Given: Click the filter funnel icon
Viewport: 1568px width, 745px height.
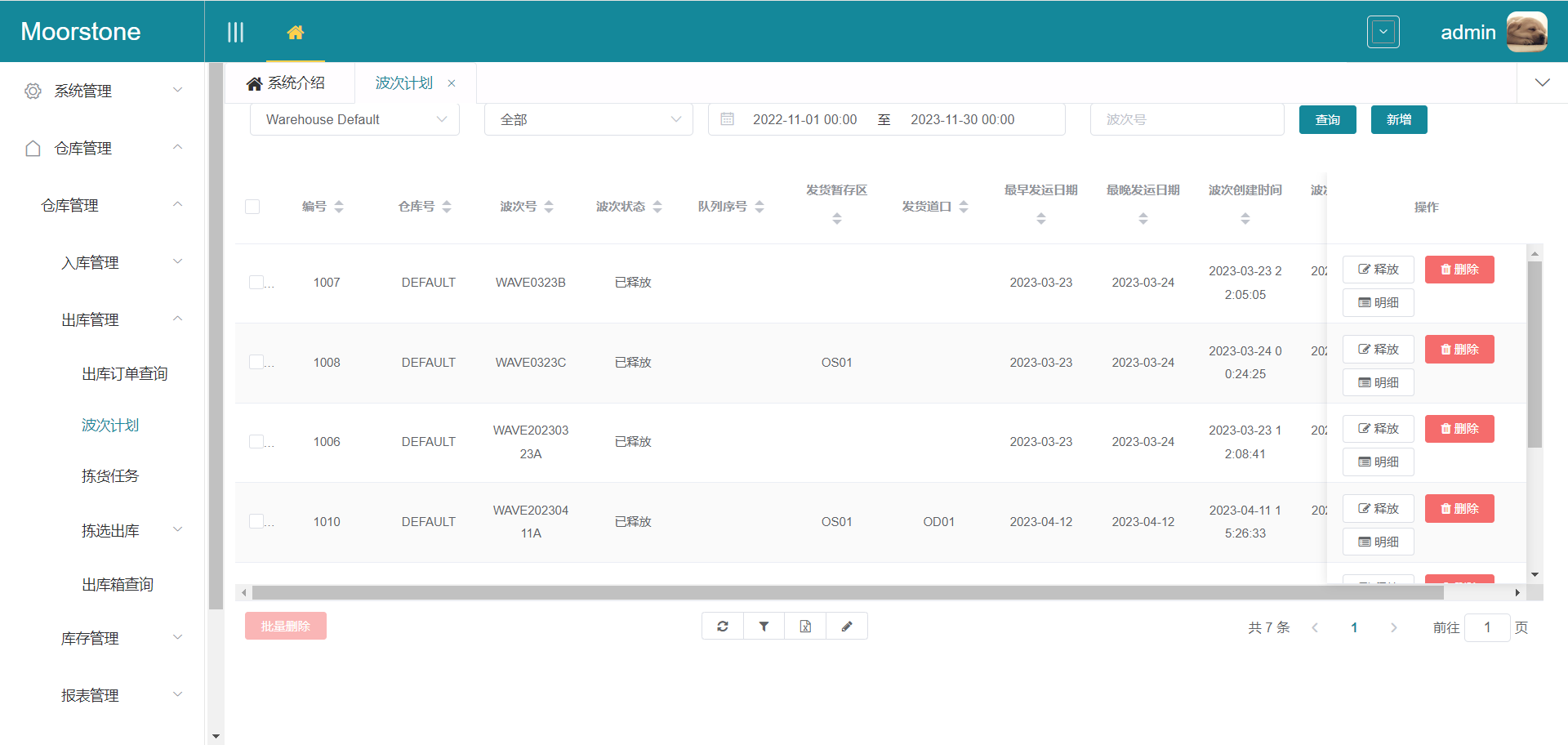Looking at the screenshot, I should tap(764, 627).
